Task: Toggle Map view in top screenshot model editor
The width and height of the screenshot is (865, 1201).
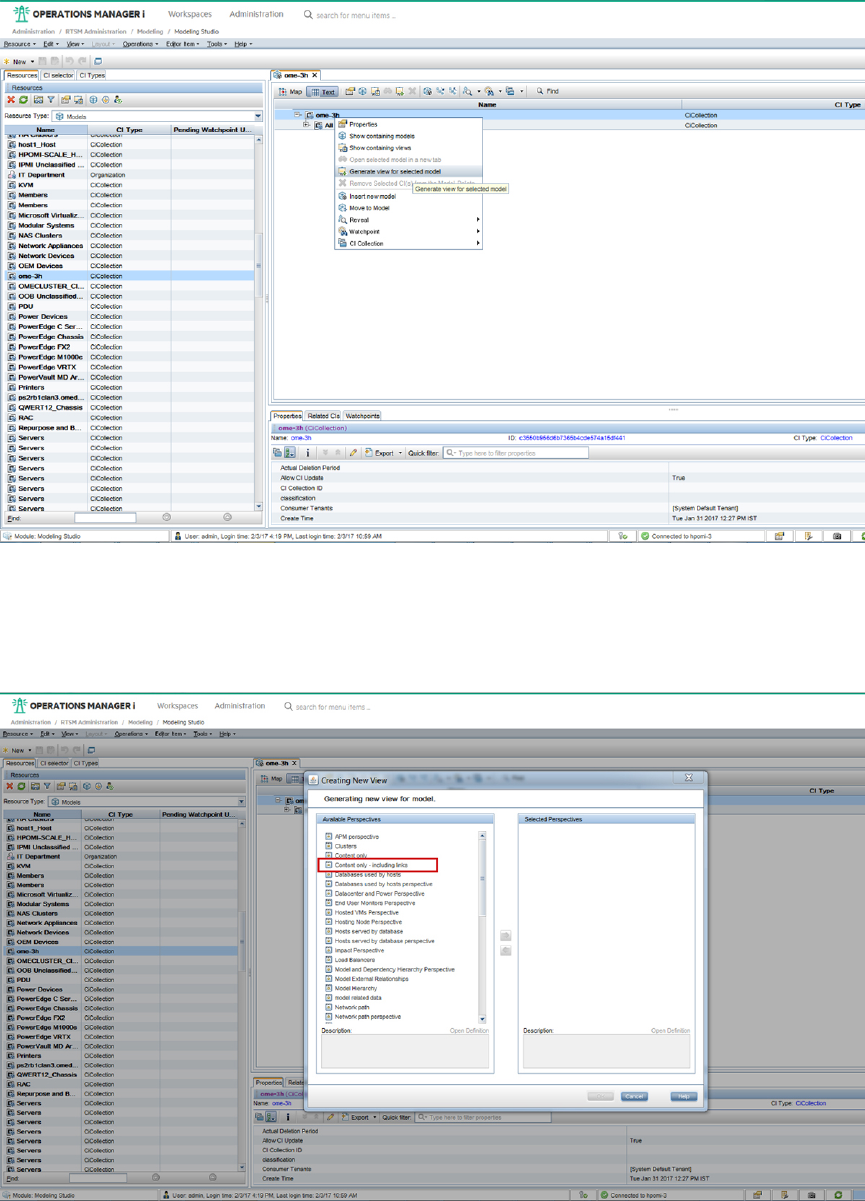Action: [291, 91]
